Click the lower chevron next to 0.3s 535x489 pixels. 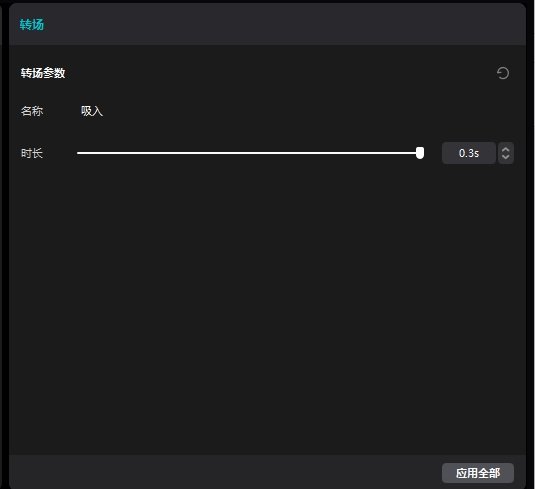(506, 157)
